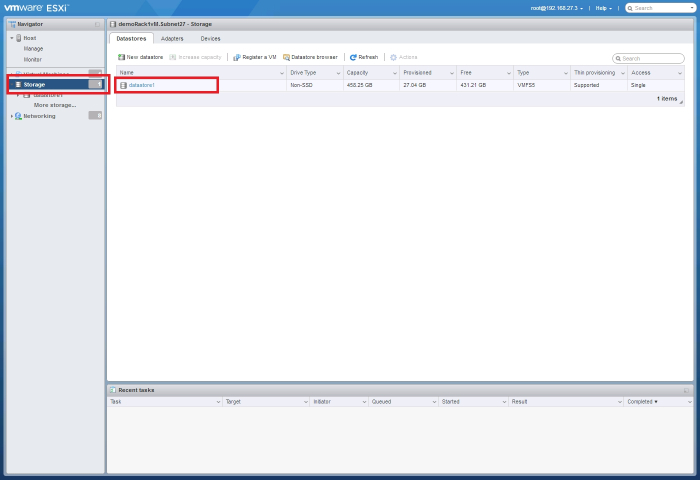Click the VMware ESXi logo
The height and width of the screenshot is (480, 700).
pyautogui.click(x=37, y=8)
